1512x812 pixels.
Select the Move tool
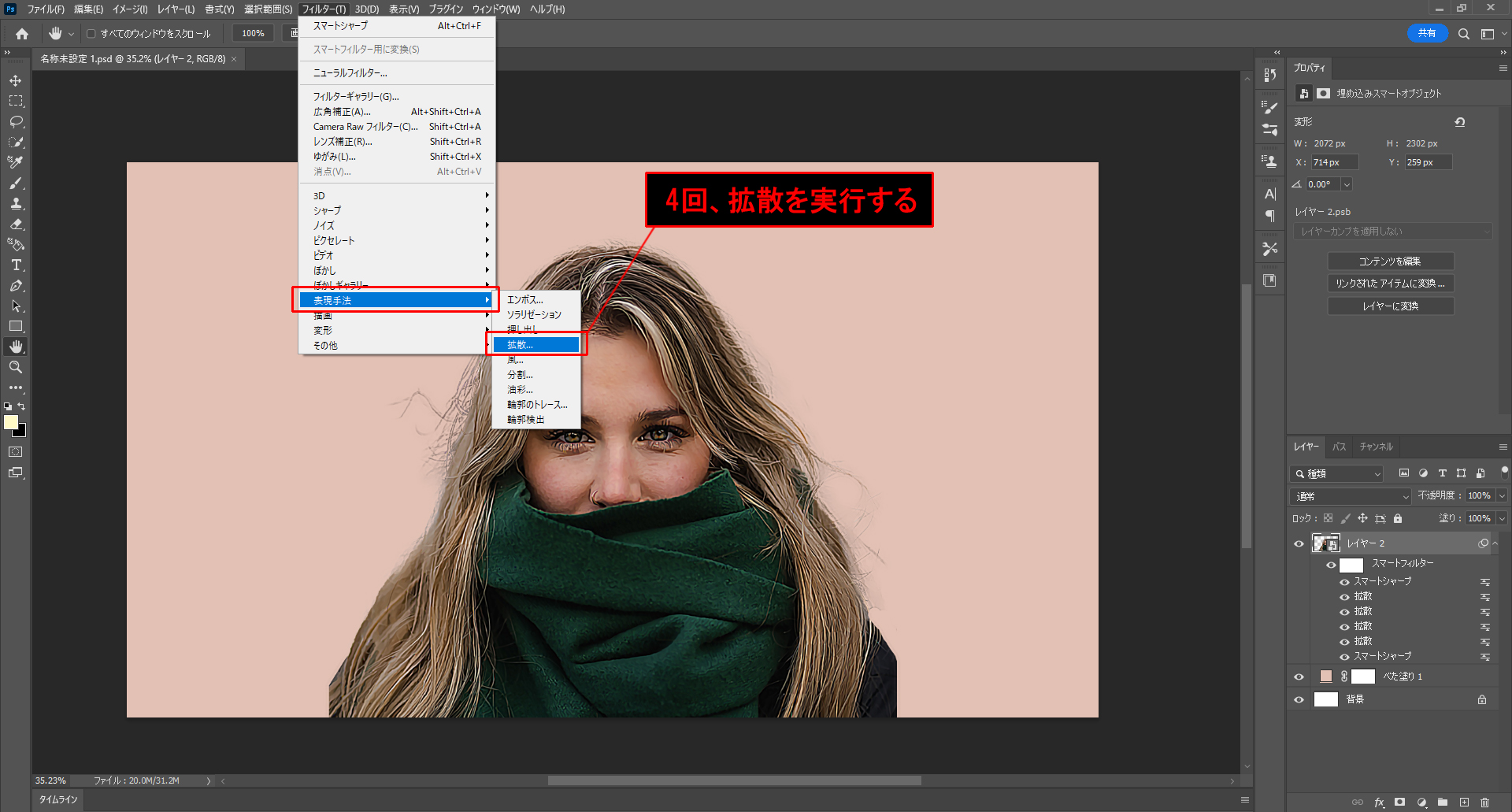pyautogui.click(x=16, y=81)
